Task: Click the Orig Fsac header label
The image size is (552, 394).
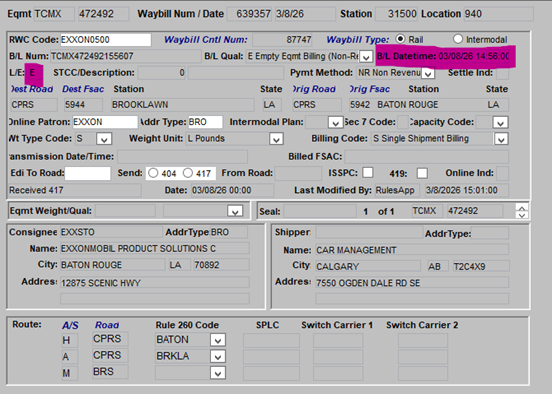Action: 369,89
